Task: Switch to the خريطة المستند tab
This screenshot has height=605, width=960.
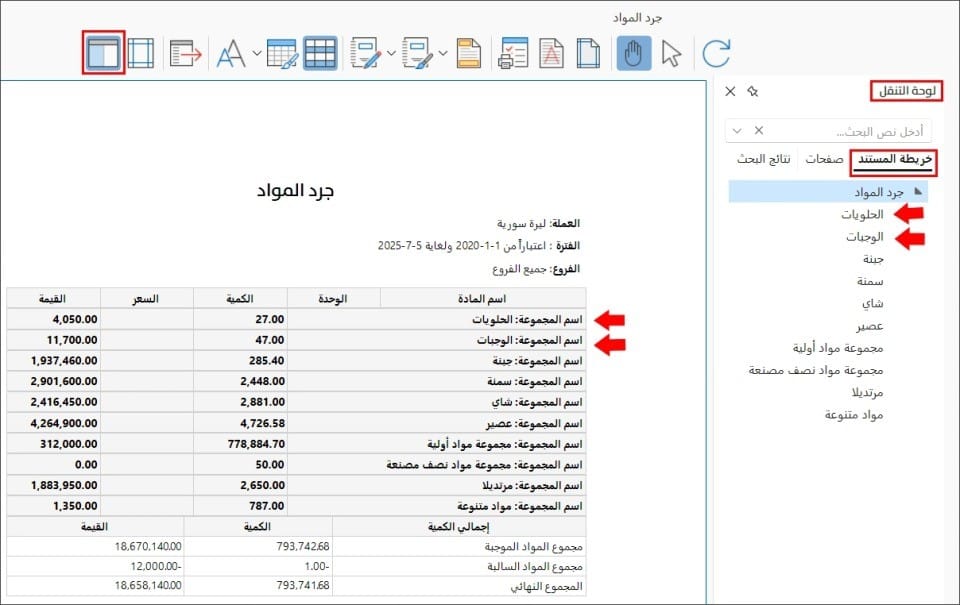Action: coord(894,159)
